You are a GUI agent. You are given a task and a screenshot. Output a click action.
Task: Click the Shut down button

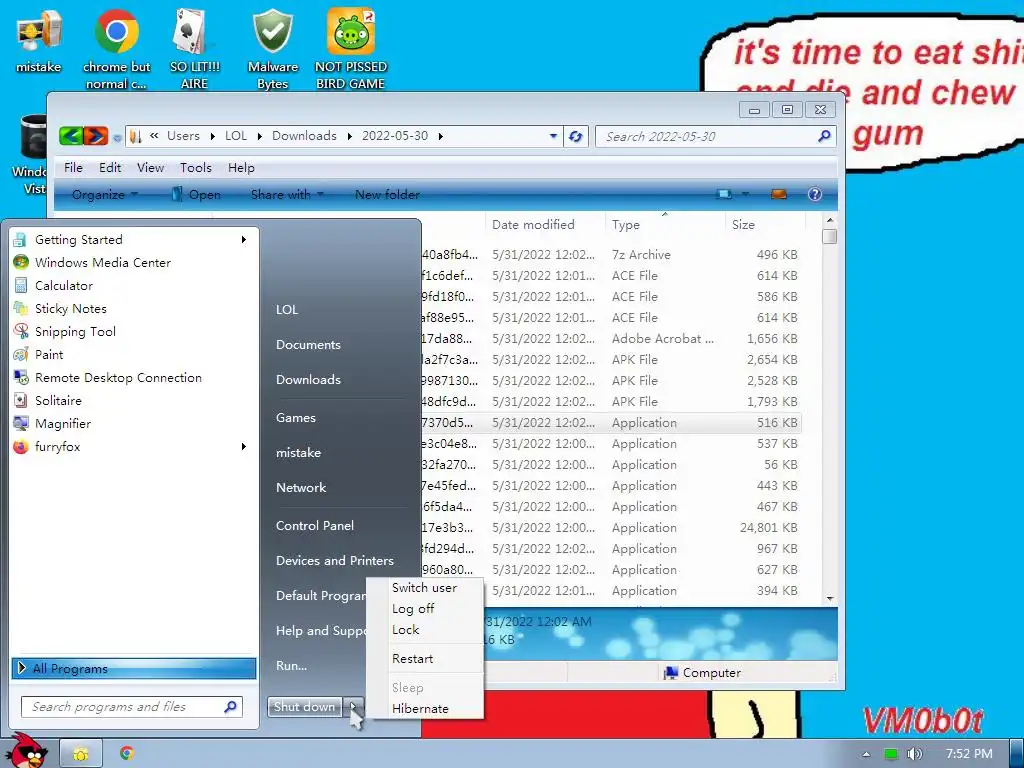[x=305, y=707]
